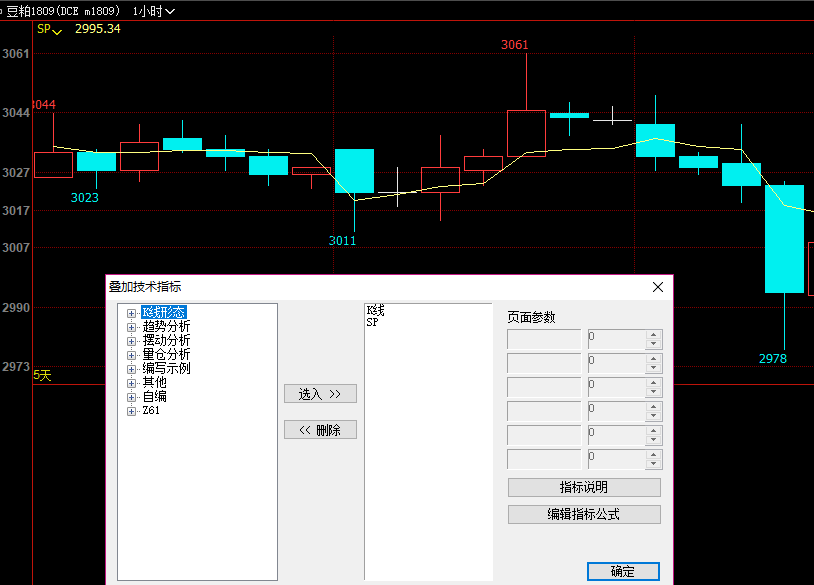Select Z61 in the indicator tree
Viewport: 814px width, 585px height.
coord(151,411)
